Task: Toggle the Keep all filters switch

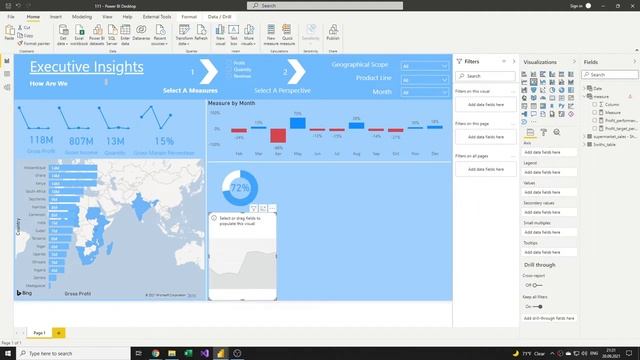Action: (538, 307)
